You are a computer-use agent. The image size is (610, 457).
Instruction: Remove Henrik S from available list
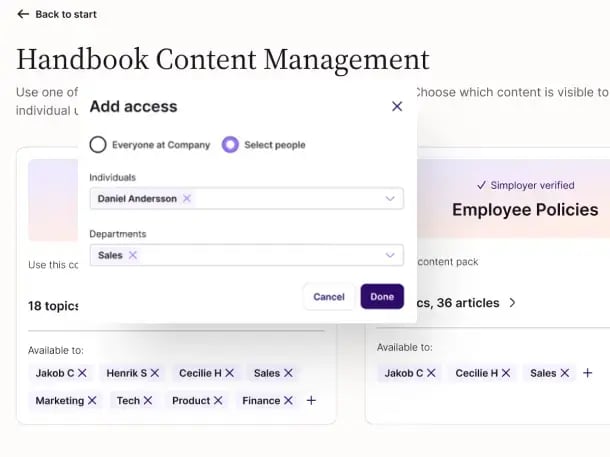pos(155,373)
